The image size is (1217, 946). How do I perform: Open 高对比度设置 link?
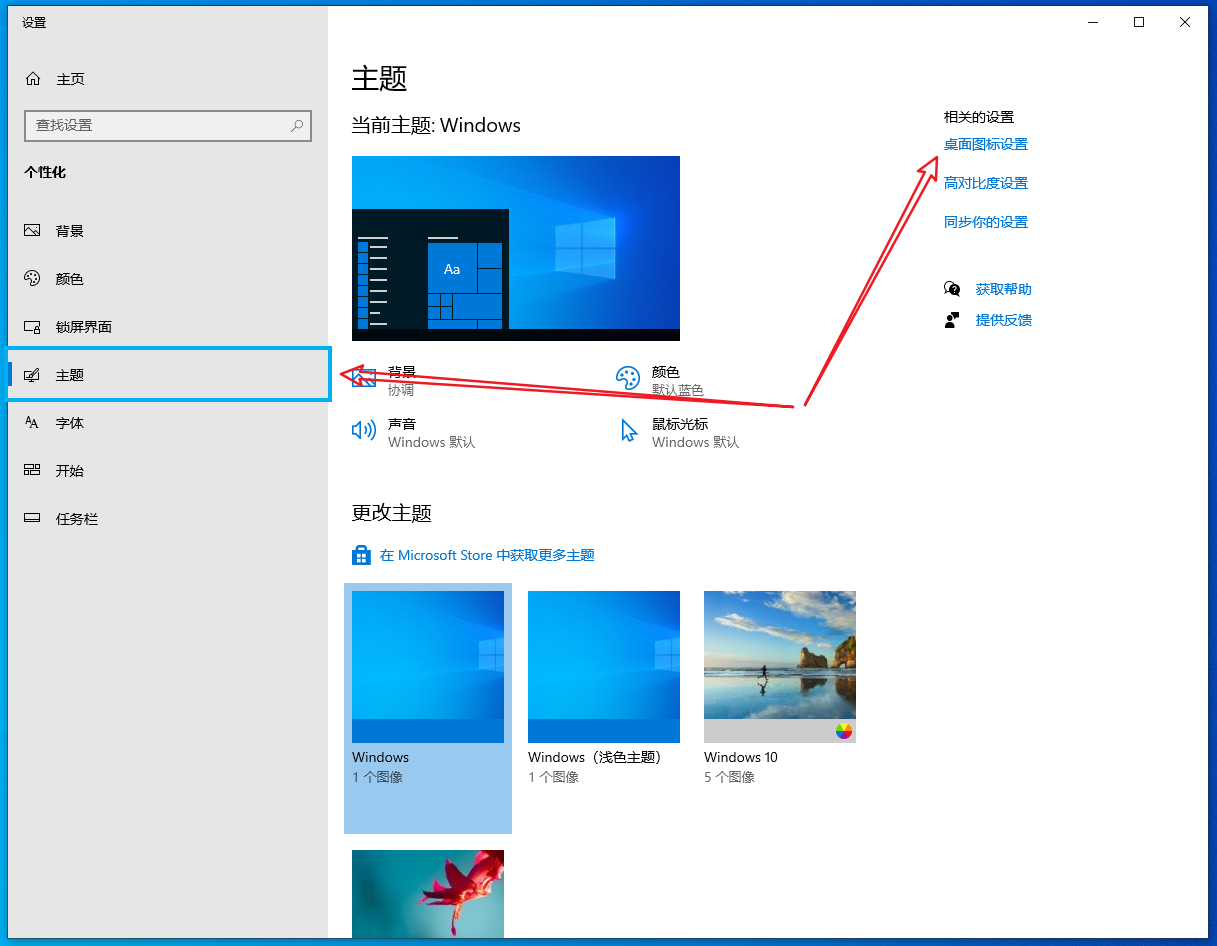pos(986,183)
